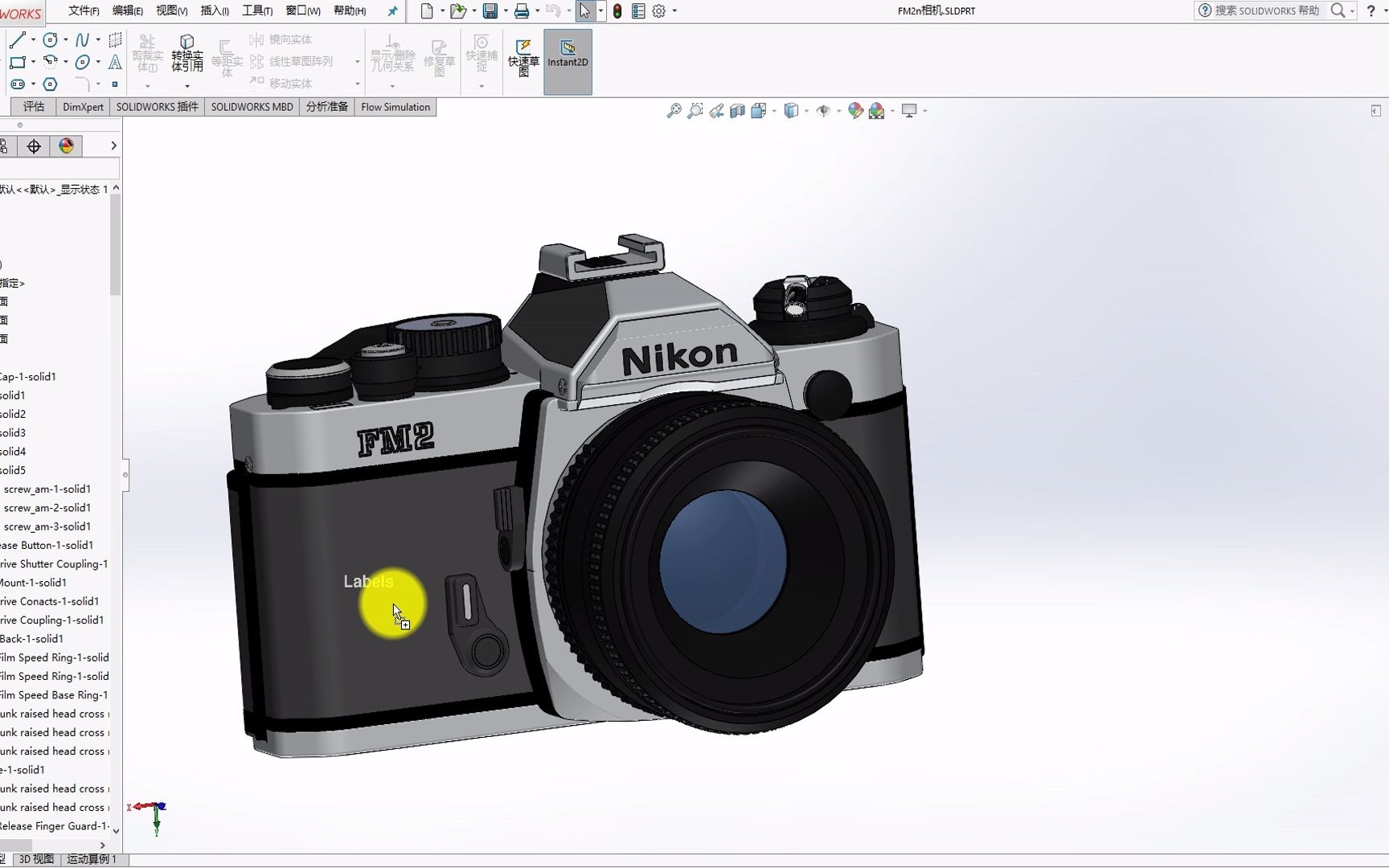This screenshot has height=868, width=1389.
Task: Select the Spline sketch tool
Action: (82, 40)
